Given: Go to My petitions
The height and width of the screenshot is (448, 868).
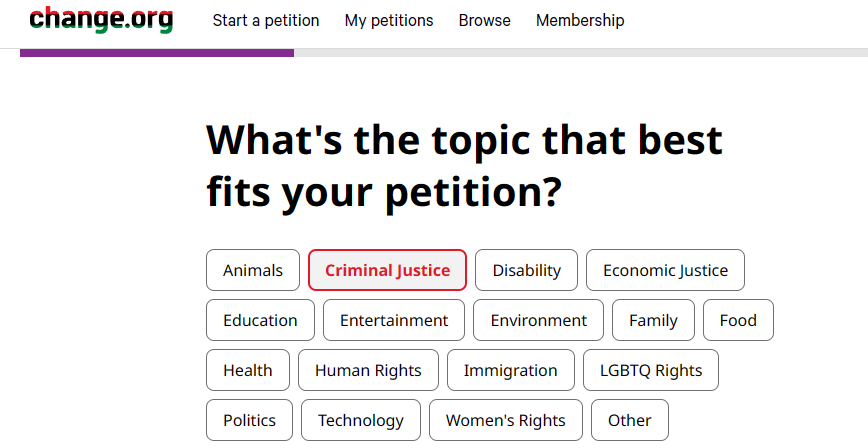Looking at the screenshot, I should (x=389, y=20).
